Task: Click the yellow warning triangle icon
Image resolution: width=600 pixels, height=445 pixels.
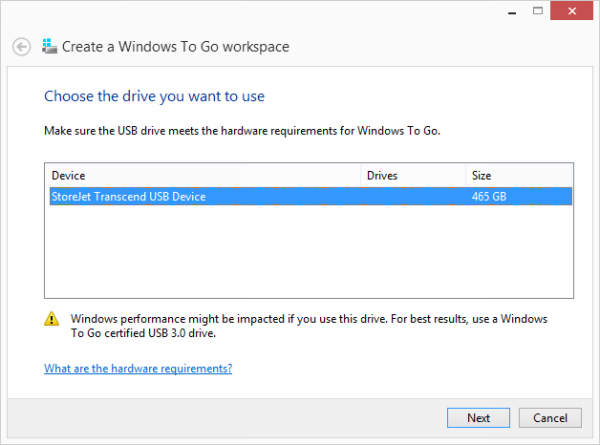Action: pos(51,320)
